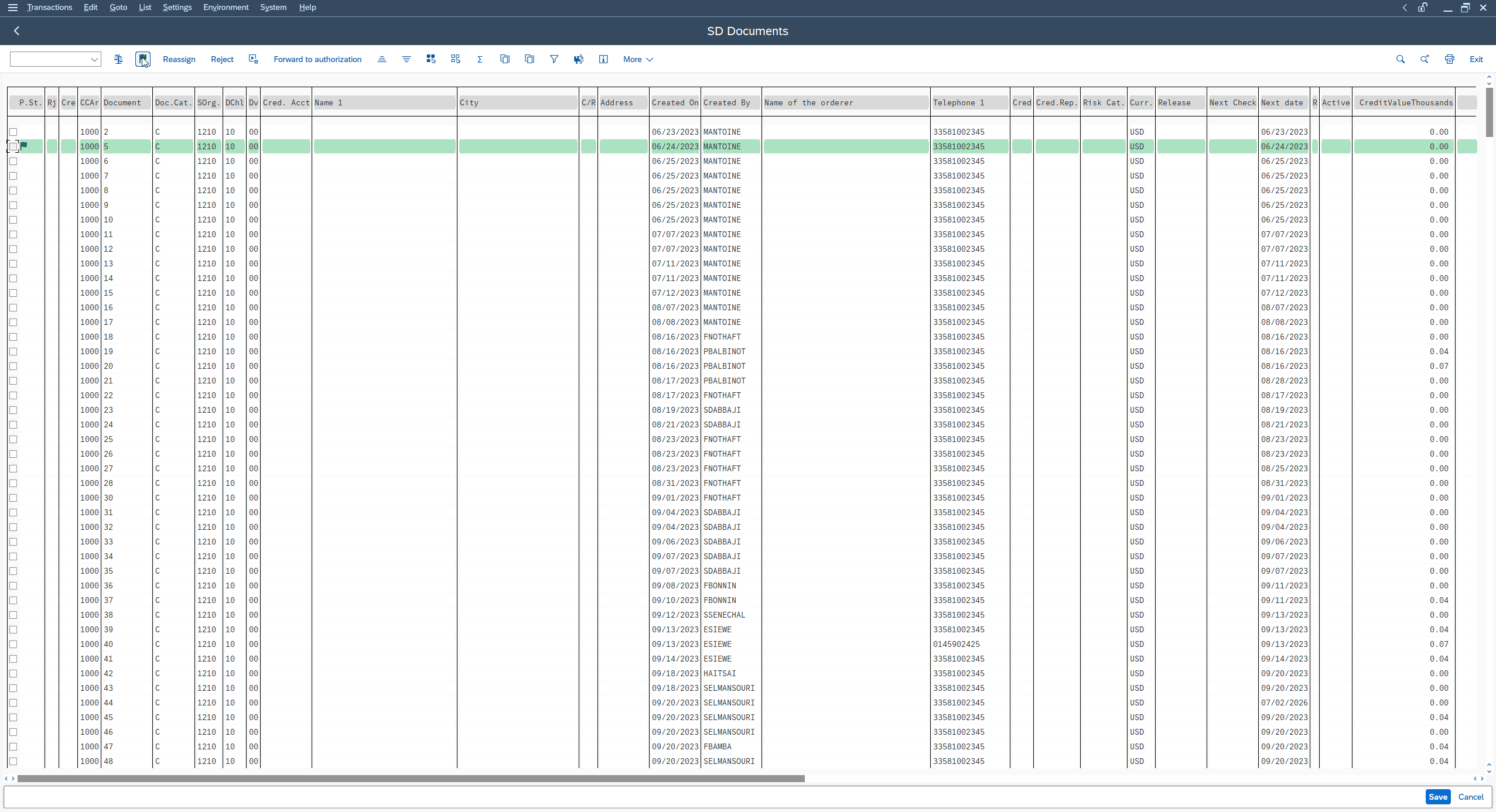The height and width of the screenshot is (812, 1496).
Task: Open the Settings menu
Action: (x=177, y=8)
